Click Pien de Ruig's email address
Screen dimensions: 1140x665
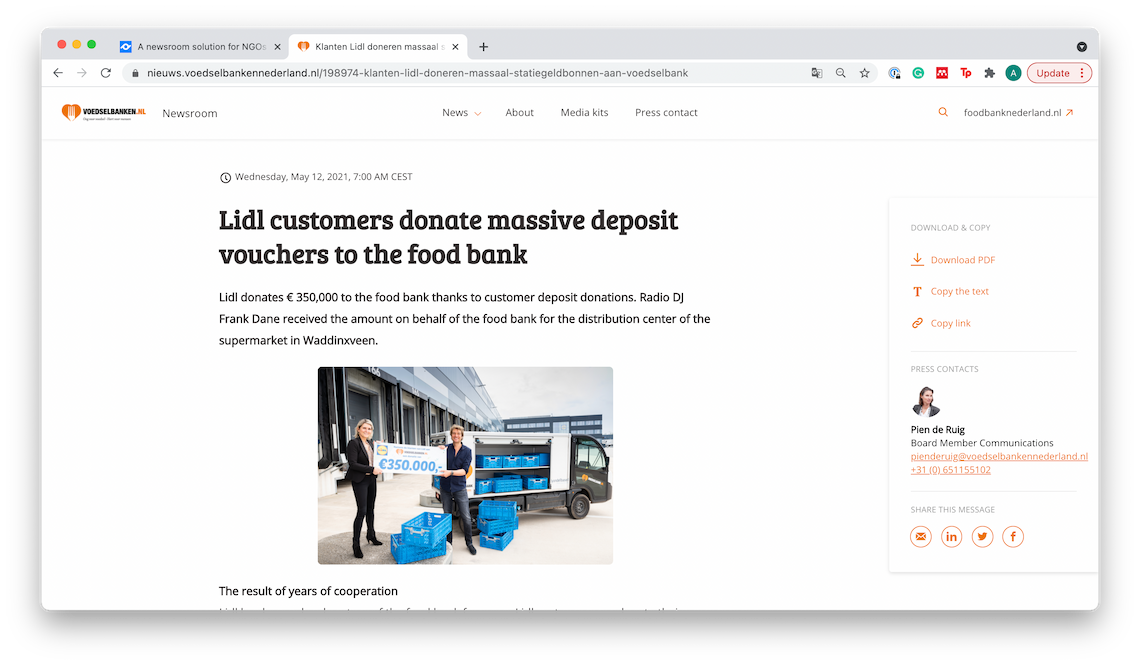998,457
